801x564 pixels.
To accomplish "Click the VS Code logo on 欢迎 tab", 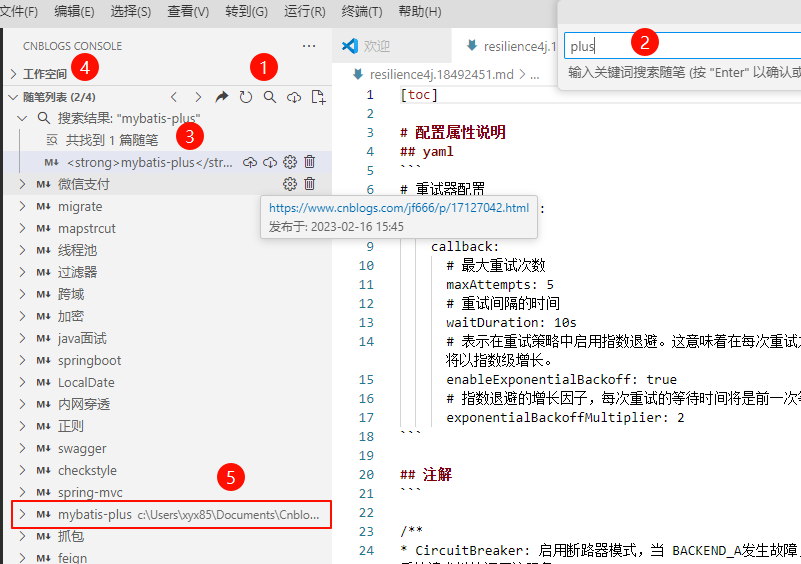I will coord(350,46).
